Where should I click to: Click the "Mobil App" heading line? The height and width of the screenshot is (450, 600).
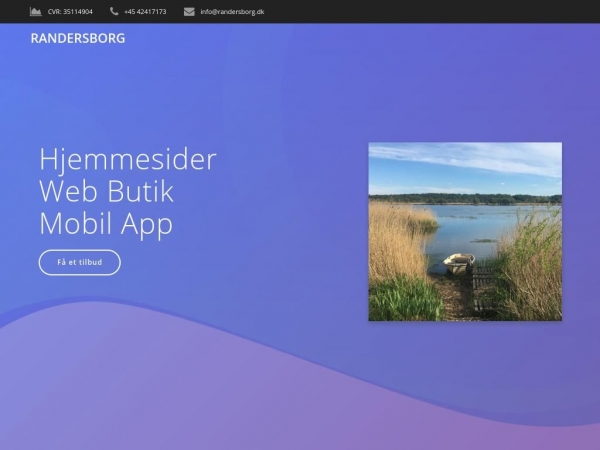[106, 223]
